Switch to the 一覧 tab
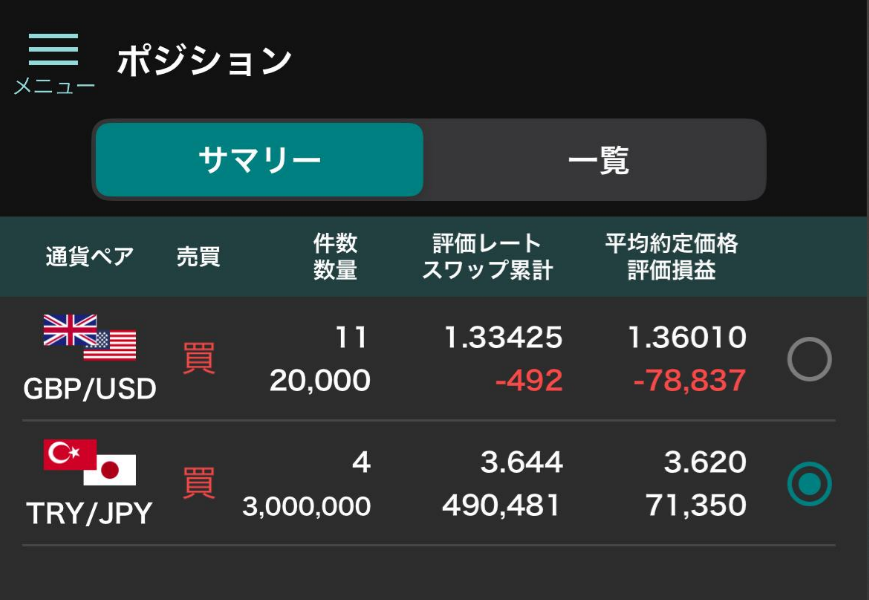Screen dimensions: 869x600 (597, 160)
